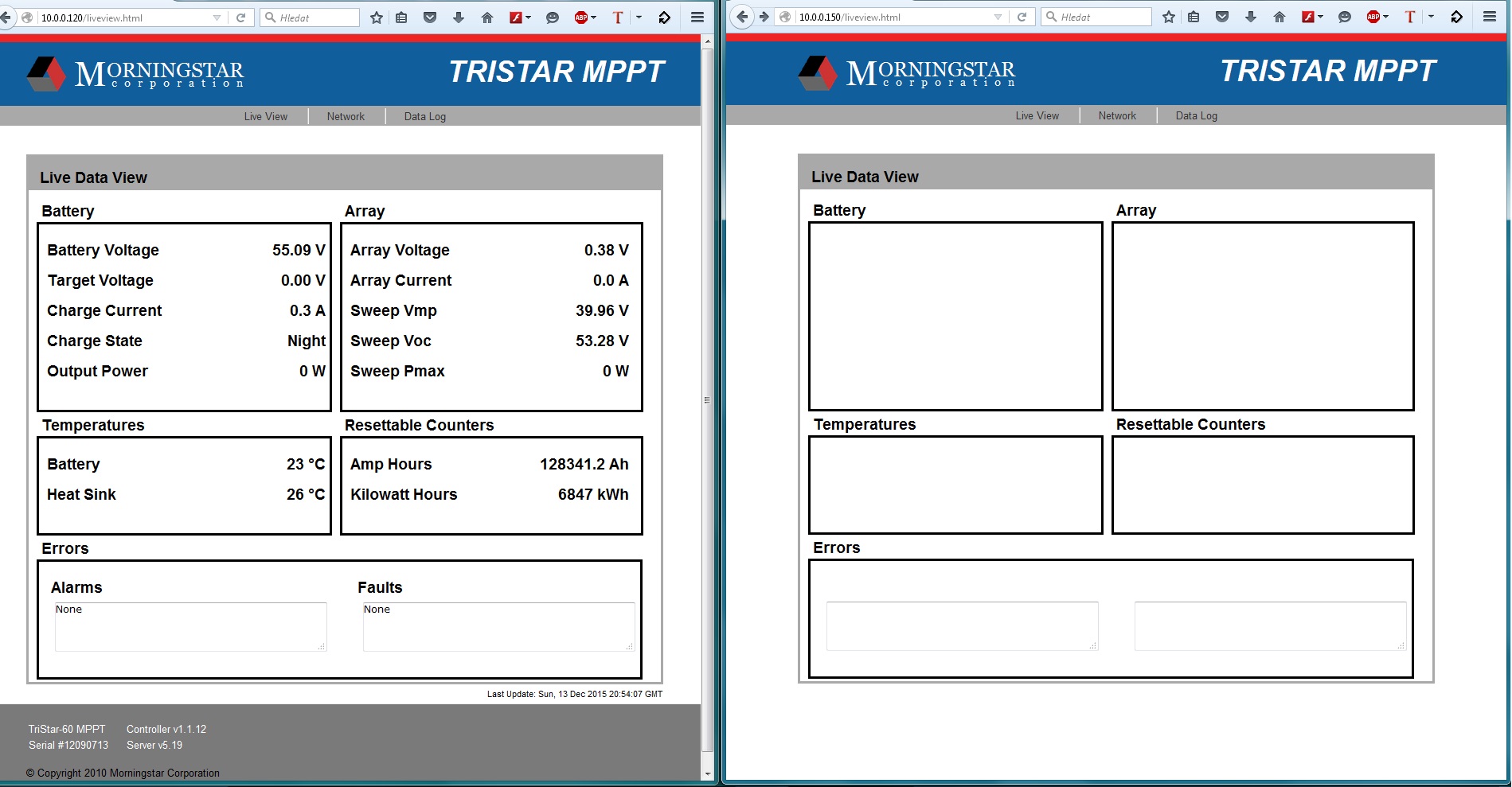Click the Alarms text area showing None
The image size is (1512, 787).
click(x=191, y=627)
